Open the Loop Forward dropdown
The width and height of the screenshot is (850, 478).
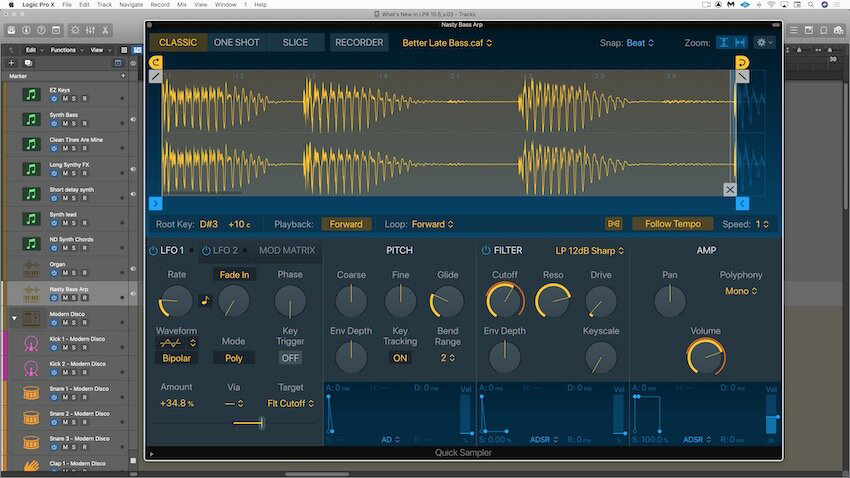[433, 224]
